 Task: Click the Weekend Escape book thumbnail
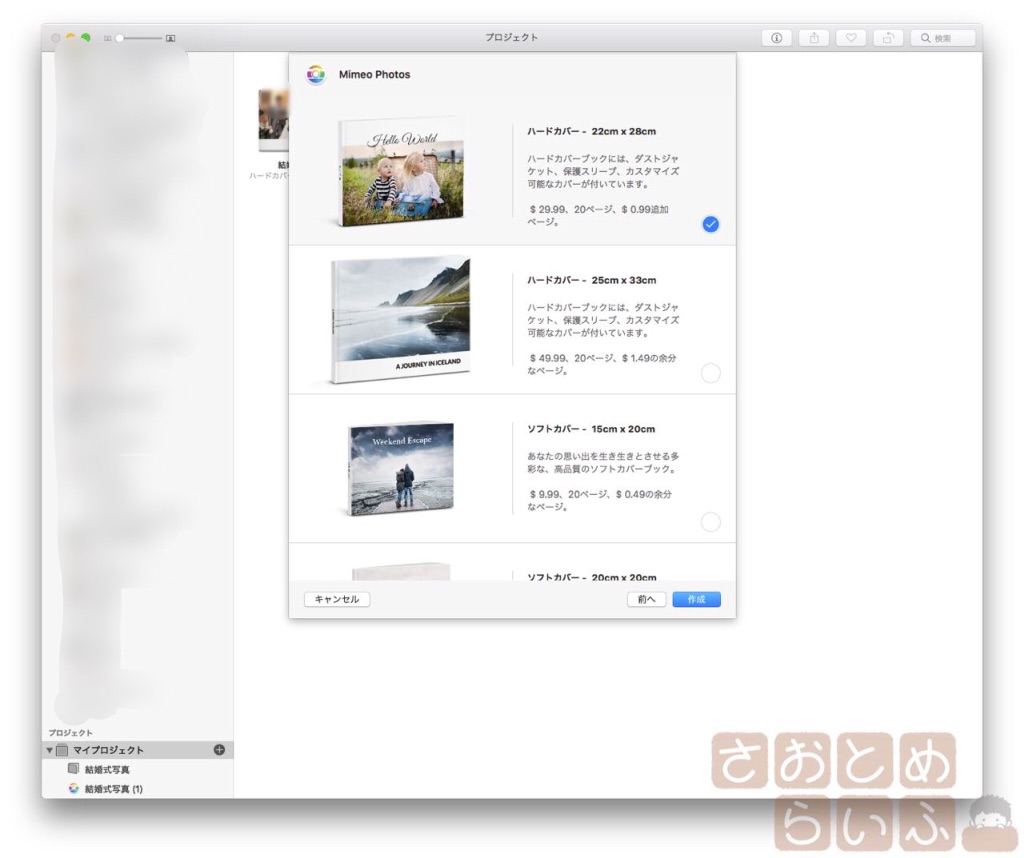(x=401, y=469)
